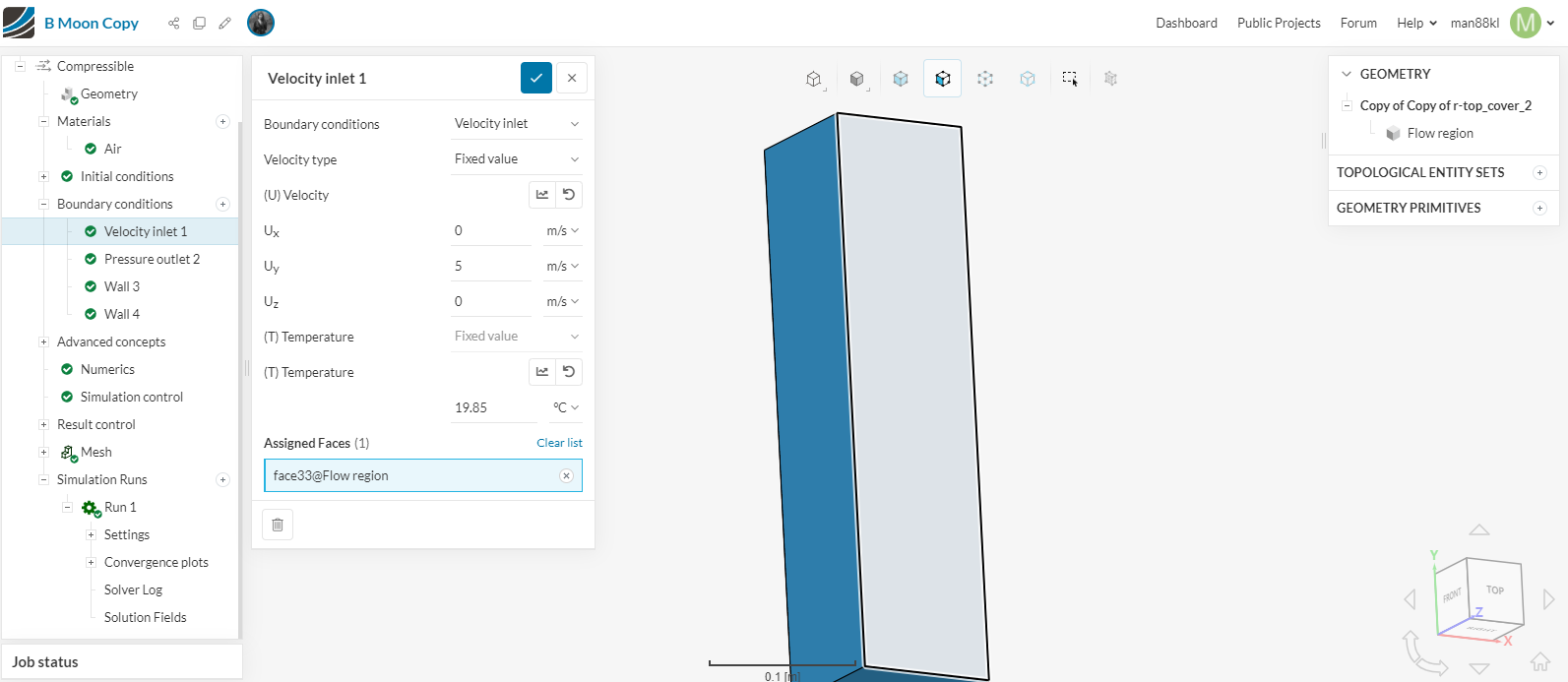Expand the Result control node
The height and width of the screenshot is (682, 1568).
point(43,424)
